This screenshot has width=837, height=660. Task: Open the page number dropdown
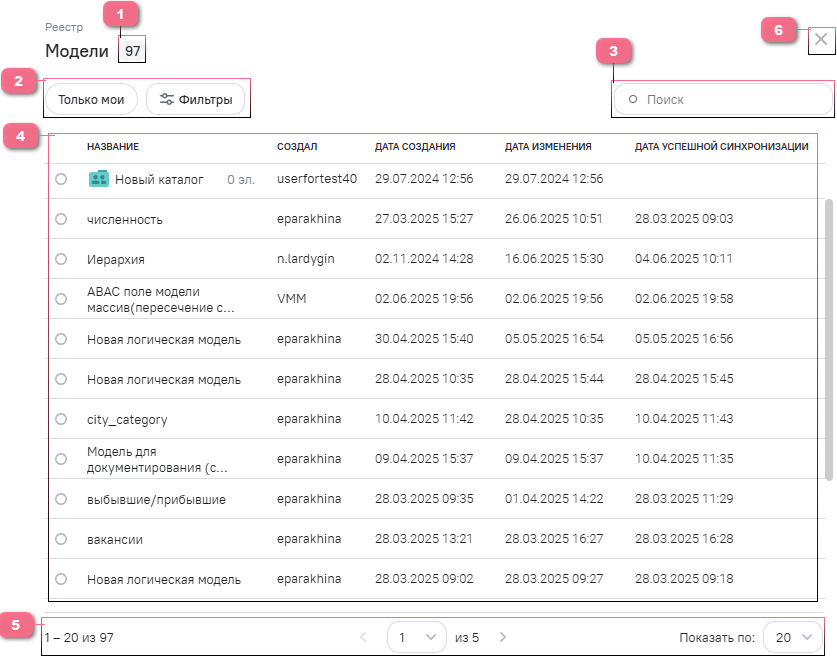click(416, 637)
